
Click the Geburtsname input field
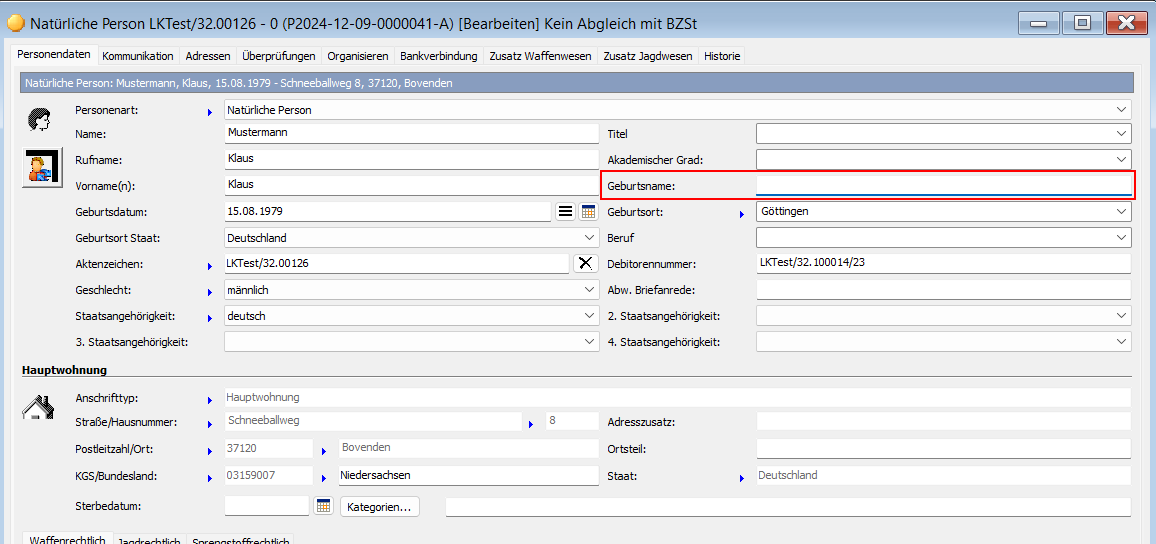tap(943, 185)
